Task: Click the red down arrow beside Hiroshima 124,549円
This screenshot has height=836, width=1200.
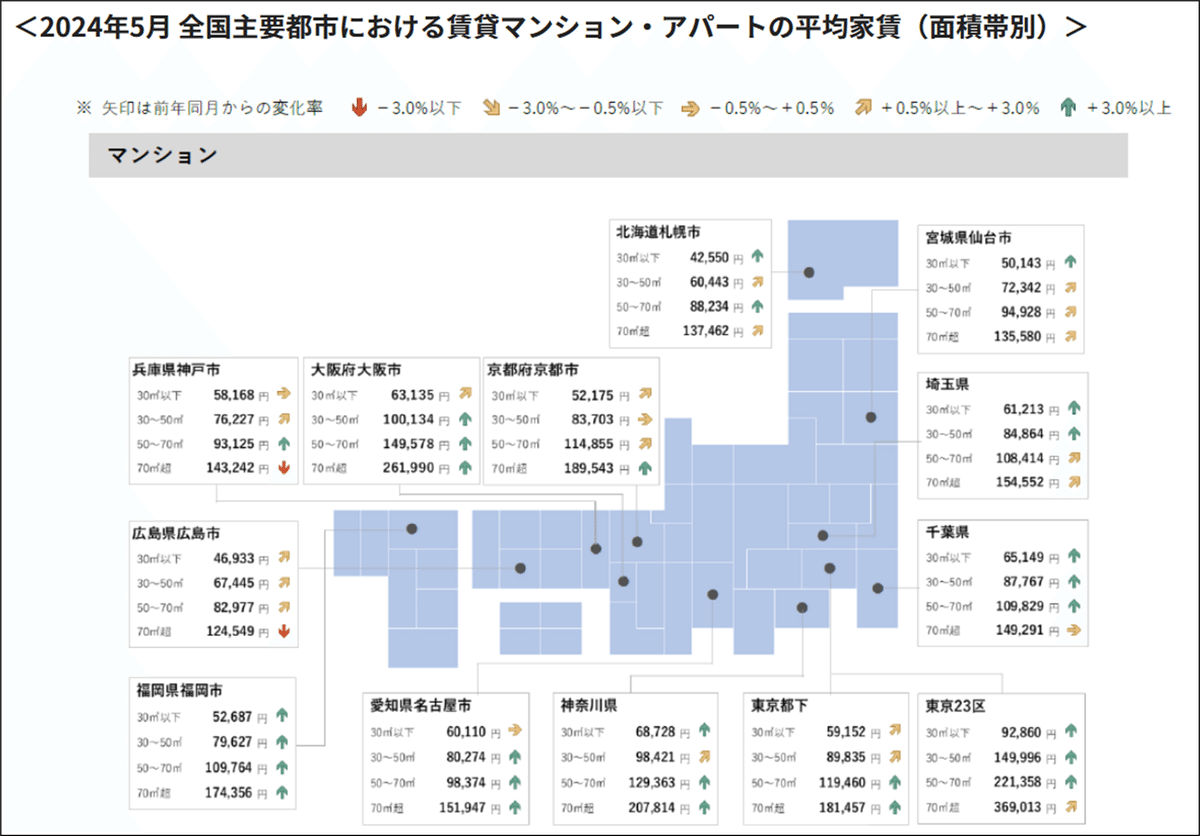Action: coord(284,632)
